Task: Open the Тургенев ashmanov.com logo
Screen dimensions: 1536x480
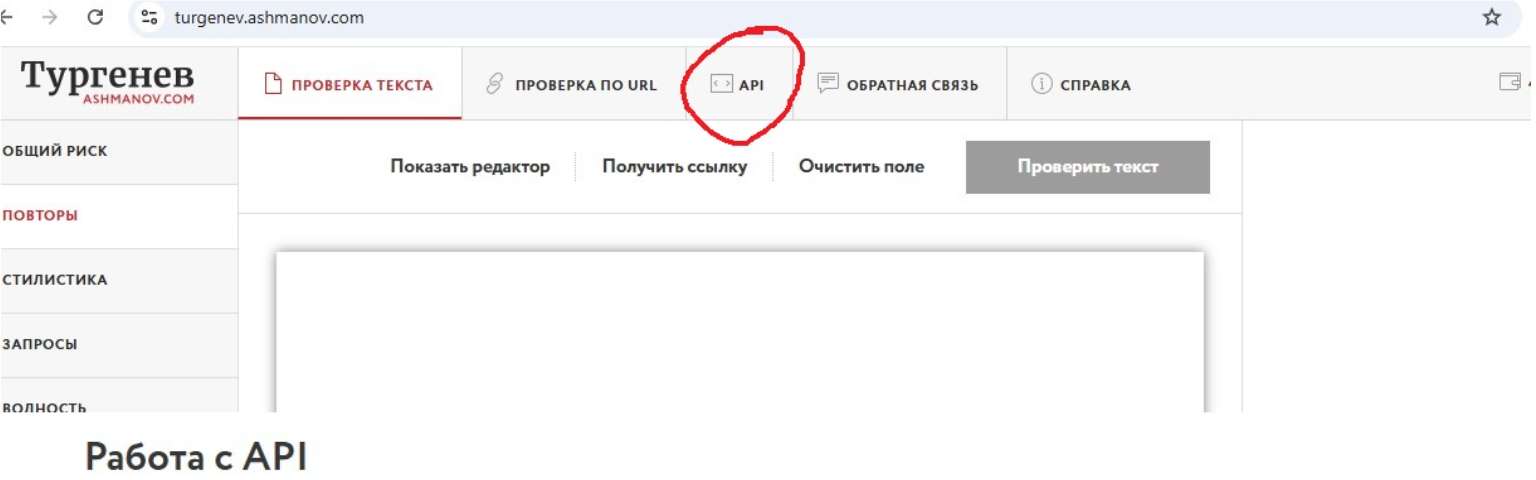Action: [107, 82]
